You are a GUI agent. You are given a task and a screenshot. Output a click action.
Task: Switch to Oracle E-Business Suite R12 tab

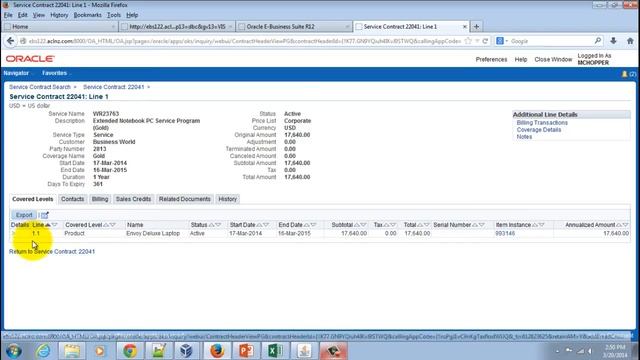coord(294,27)
